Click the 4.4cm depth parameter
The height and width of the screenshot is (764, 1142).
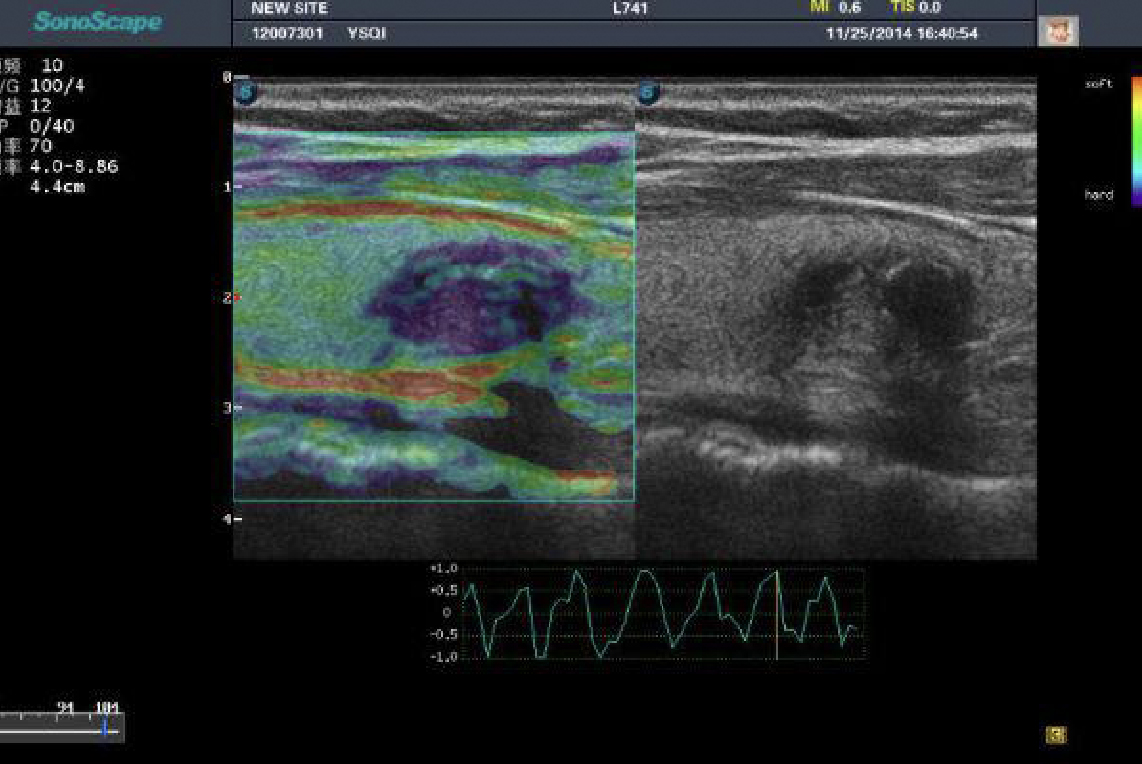[58, 186]
